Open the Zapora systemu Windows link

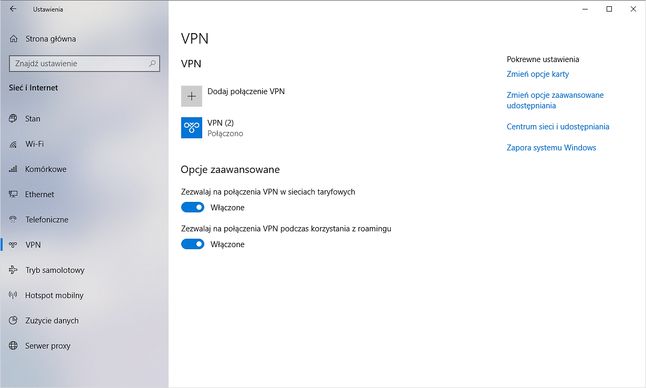[x=551, y=147]
